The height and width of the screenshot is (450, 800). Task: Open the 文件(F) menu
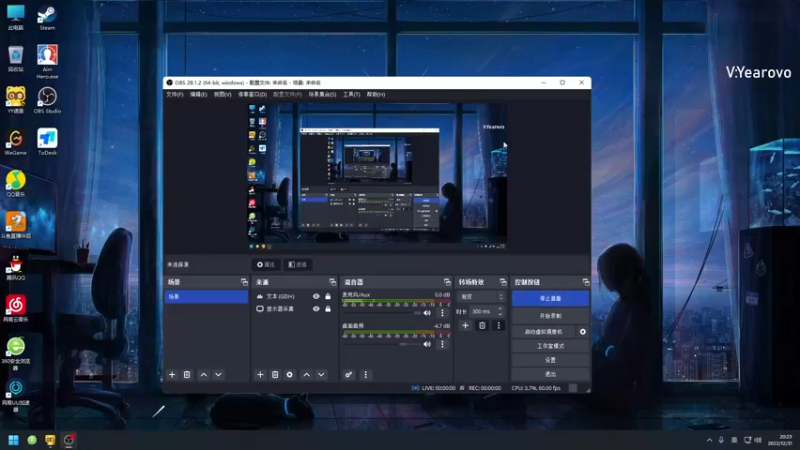click(174, 94)
